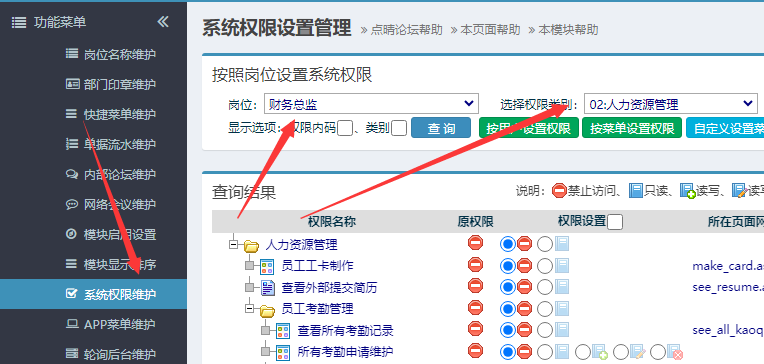
Task: Collapse the 员工考勤管理 folder node
Action: [x=250, y=308]
